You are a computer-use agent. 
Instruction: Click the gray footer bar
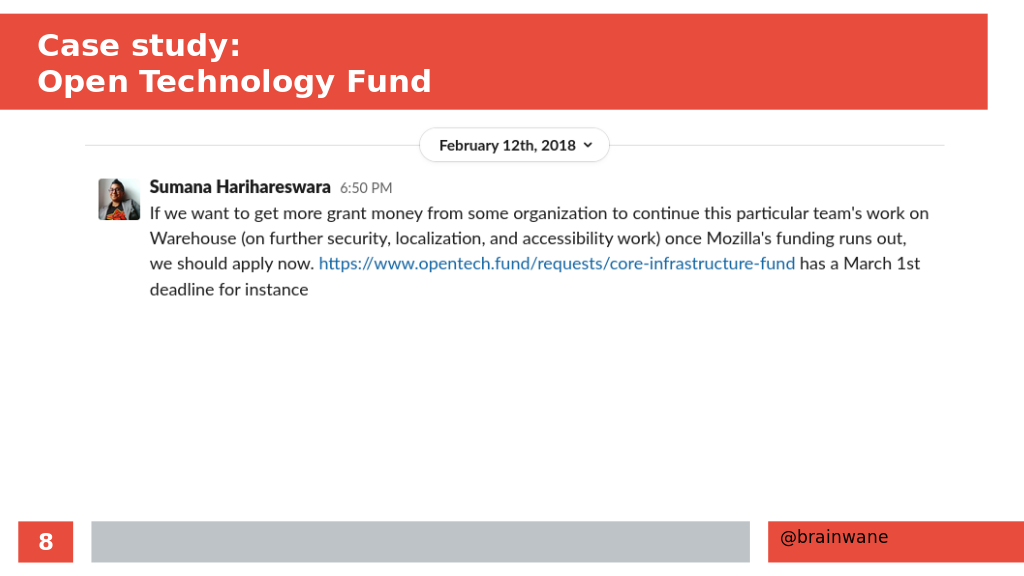(x=421, y=541)
